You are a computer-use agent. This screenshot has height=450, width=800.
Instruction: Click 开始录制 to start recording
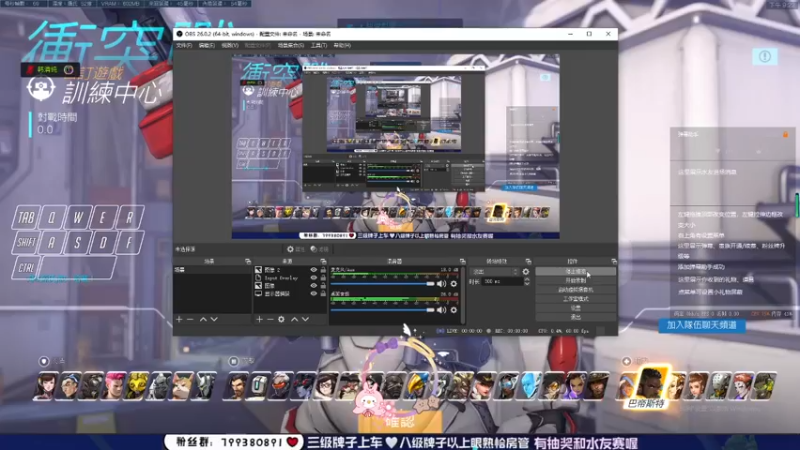(576, 281)
